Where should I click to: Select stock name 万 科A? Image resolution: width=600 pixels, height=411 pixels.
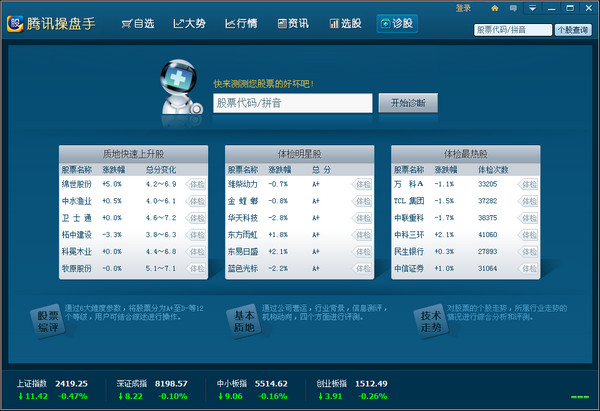pos(409,184)
